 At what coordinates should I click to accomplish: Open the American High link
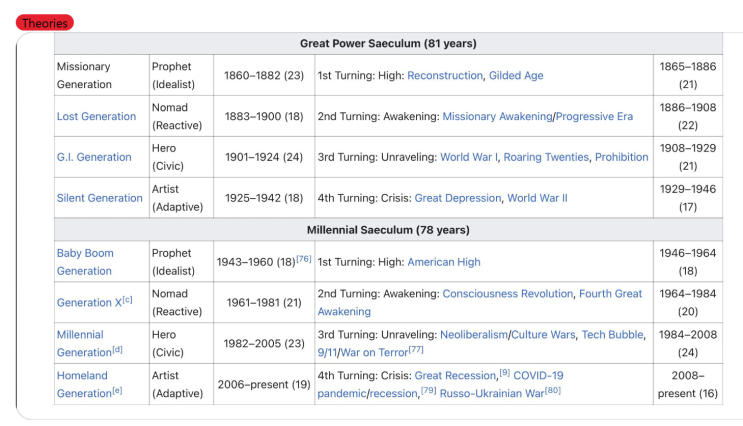[444, 262]
